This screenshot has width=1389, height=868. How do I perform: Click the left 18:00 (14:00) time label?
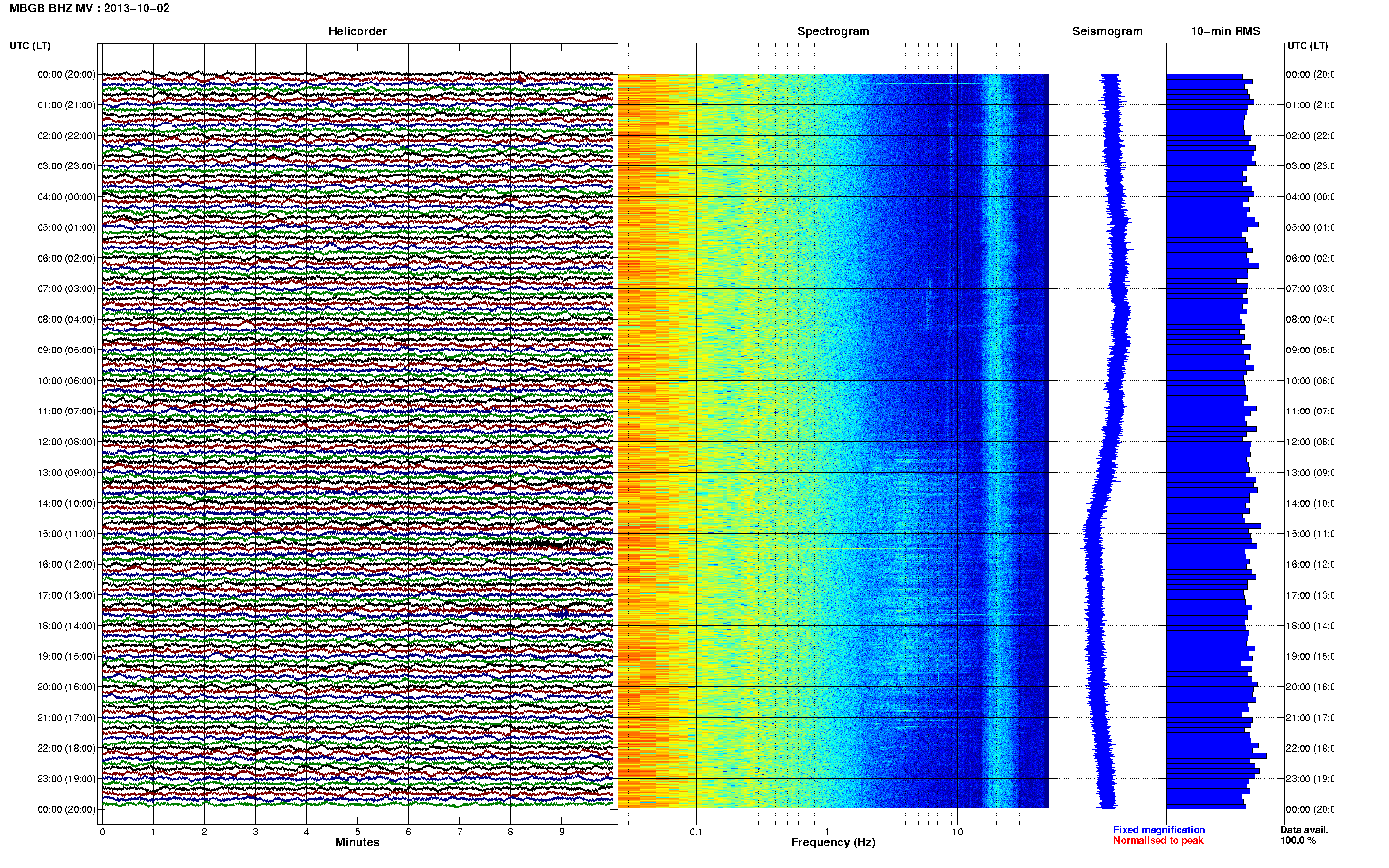(66, 626)
